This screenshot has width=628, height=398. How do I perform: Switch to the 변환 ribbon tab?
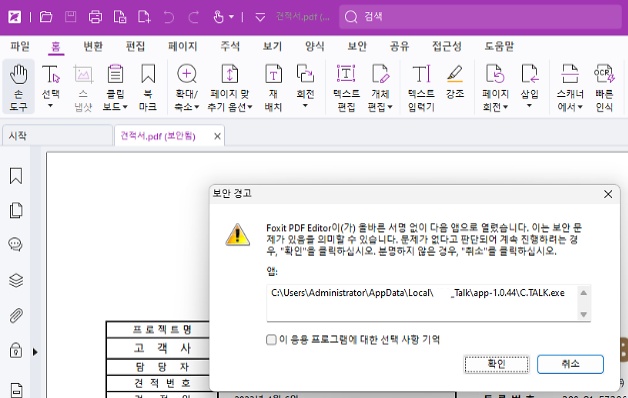point(93,46)
